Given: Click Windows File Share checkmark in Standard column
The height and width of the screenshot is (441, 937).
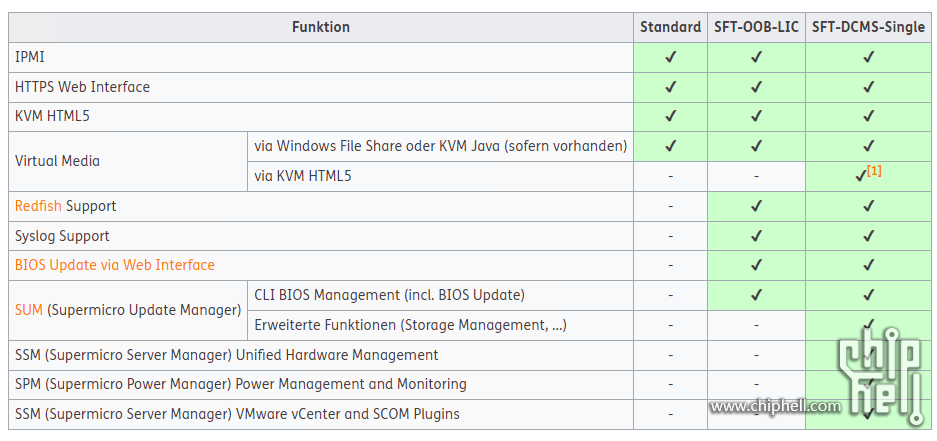Looking at the screenshot, I should pos(670,145).
